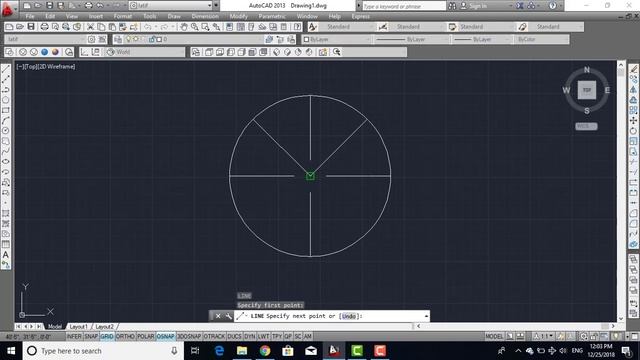The height and width of the screenshot is (360, 640).
Task: Select the Multiline Text 'A' tool
Action: pos(6,255)
